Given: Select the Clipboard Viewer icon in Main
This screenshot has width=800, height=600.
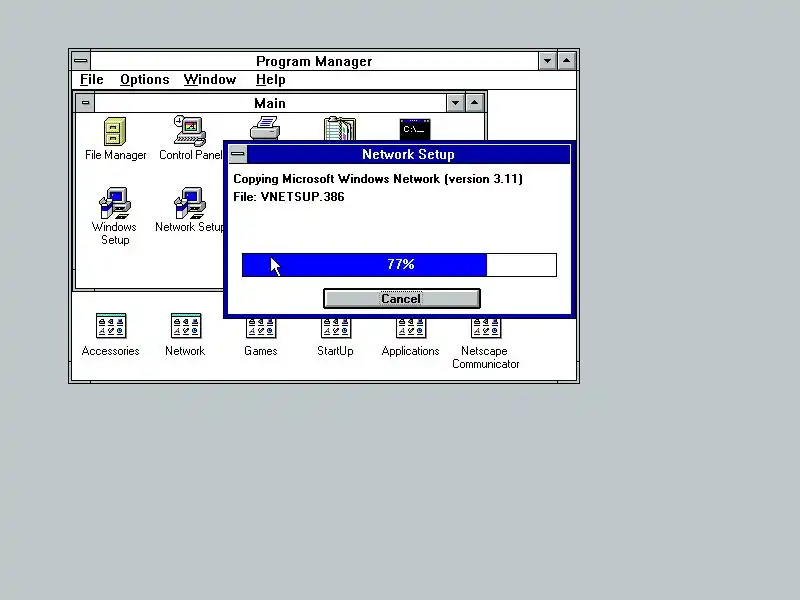Looking at the screenshot, I should pos(340,129).
